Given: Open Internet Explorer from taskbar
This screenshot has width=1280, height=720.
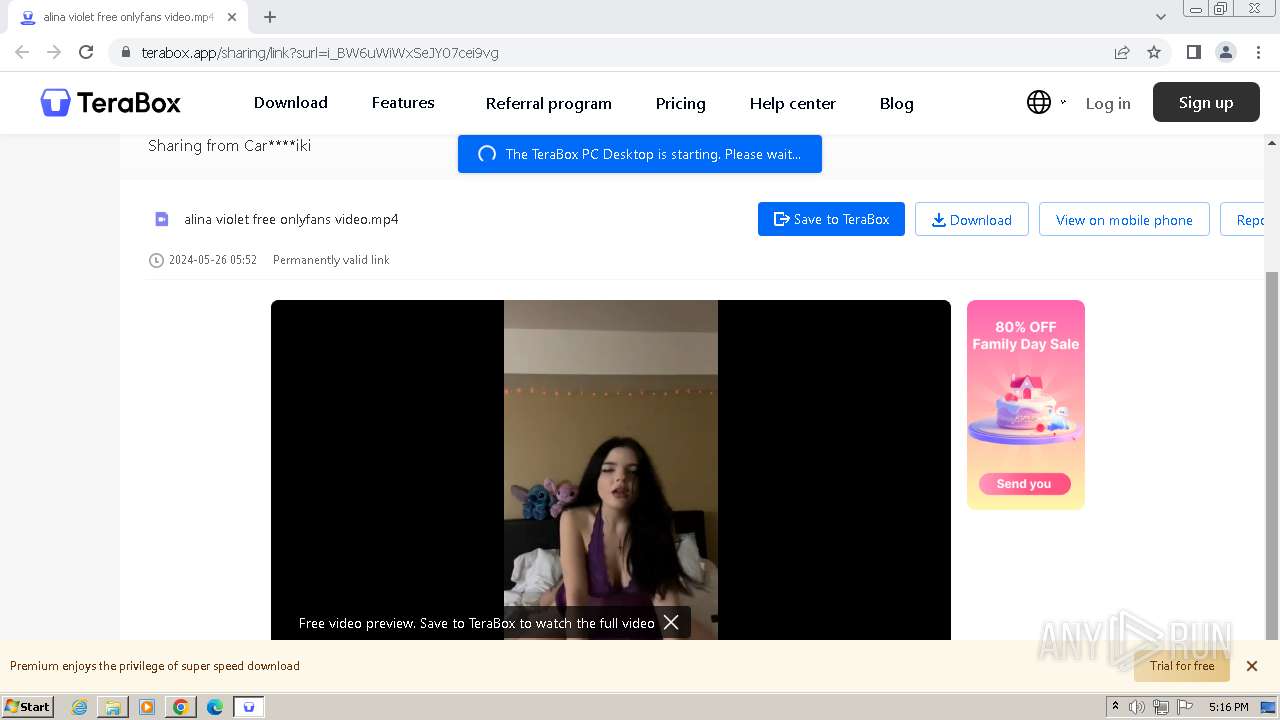Looking at the screenshot, I should (x=79, y=707).
